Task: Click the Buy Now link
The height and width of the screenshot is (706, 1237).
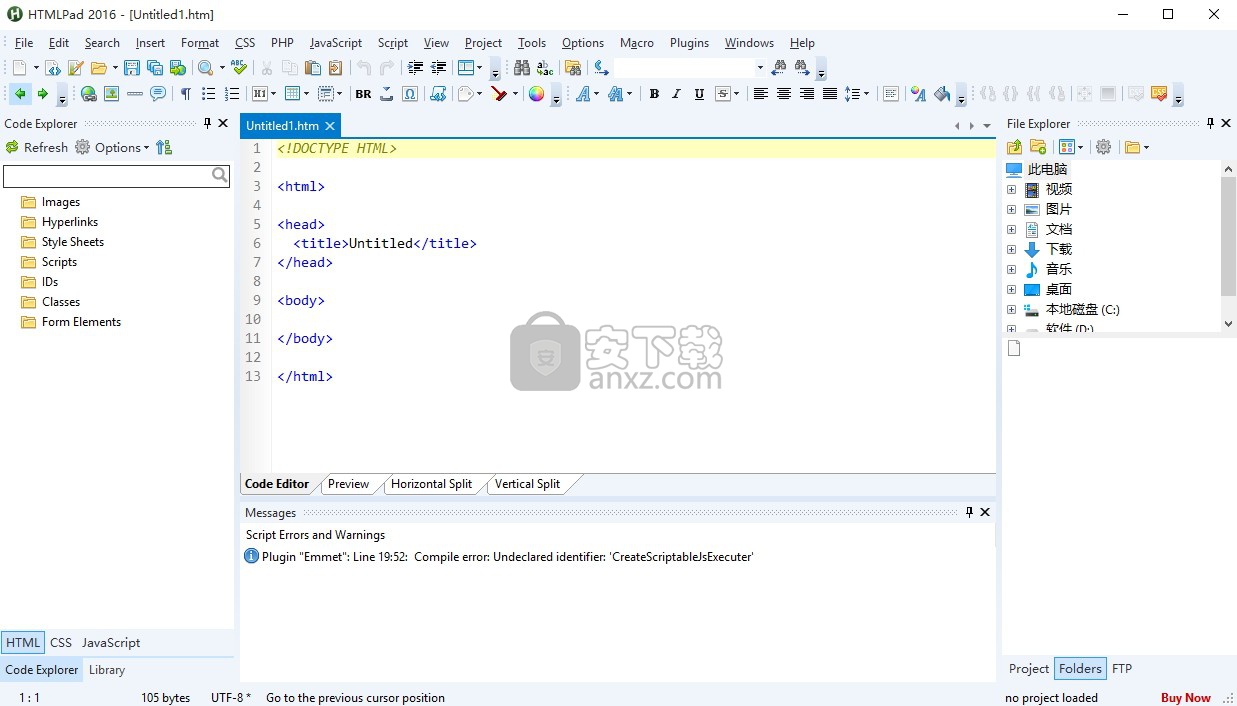Action: pos(1185,698)
